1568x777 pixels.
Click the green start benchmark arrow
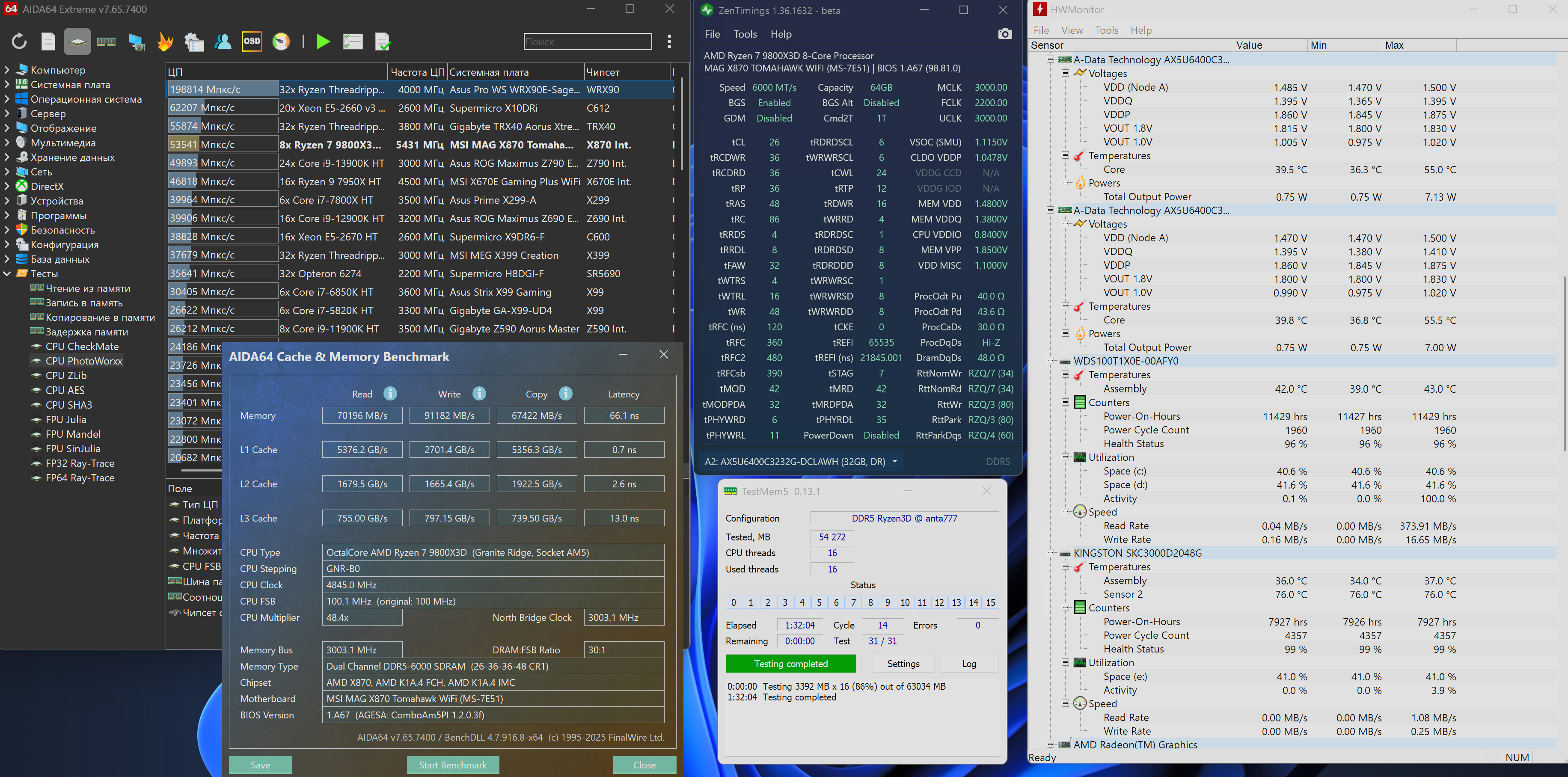323,42
